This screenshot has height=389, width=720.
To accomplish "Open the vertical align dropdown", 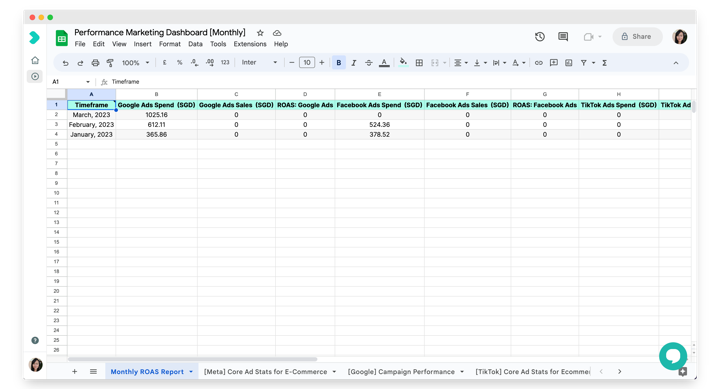I will 480,63.
